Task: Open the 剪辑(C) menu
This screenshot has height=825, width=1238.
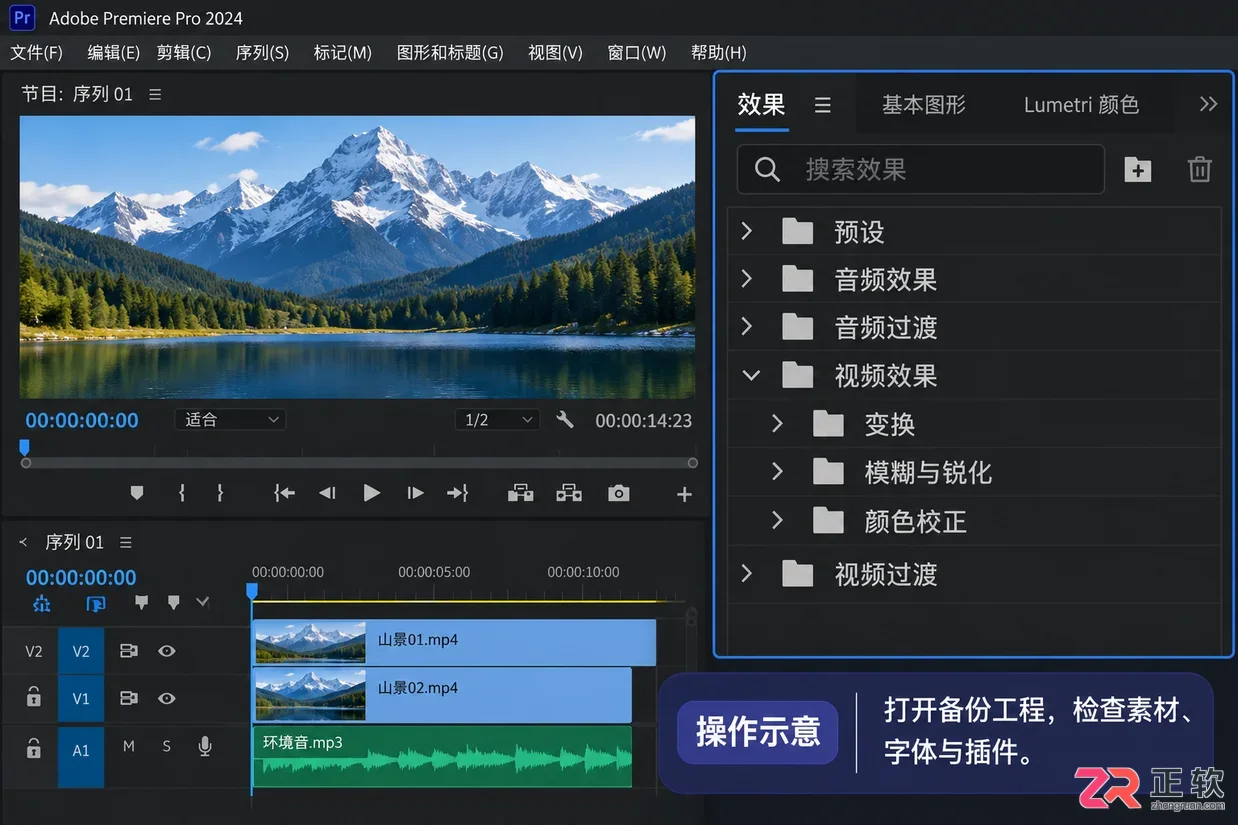Action: tap(184, 53)
